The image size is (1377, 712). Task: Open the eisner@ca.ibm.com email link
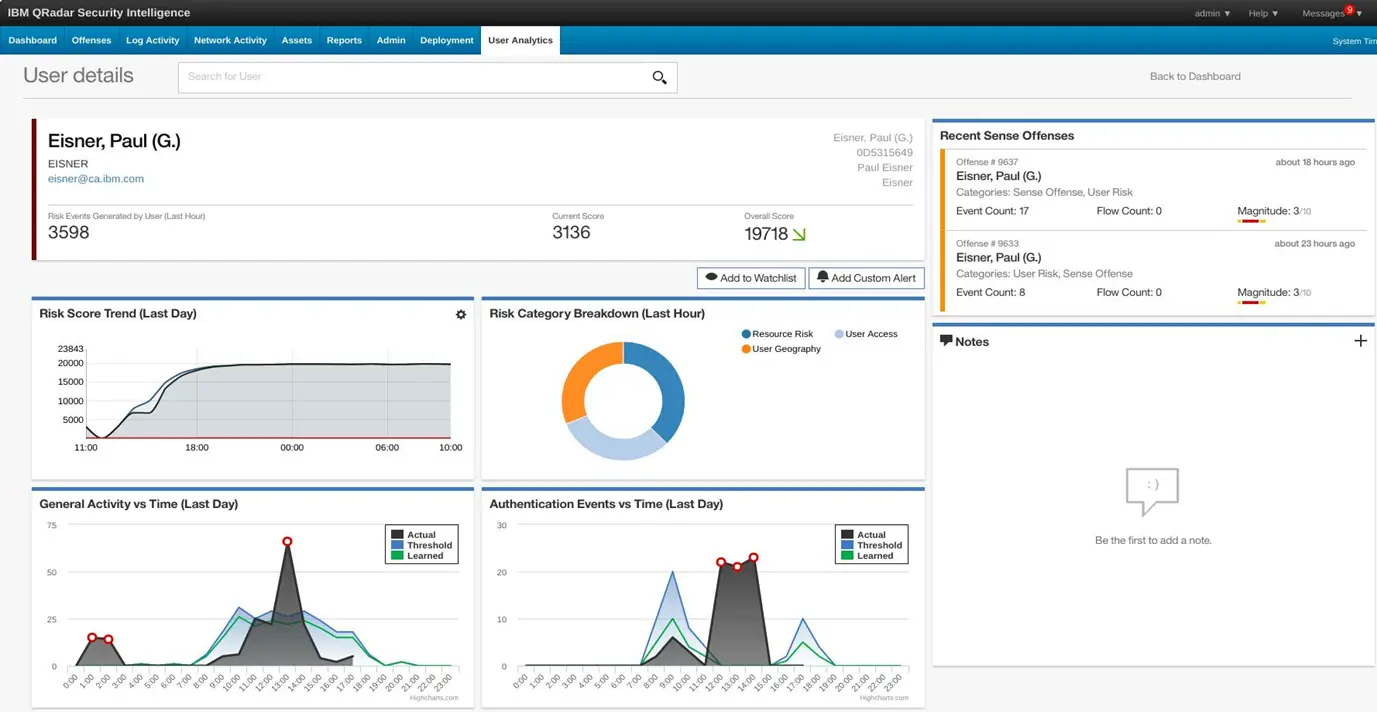96,179
